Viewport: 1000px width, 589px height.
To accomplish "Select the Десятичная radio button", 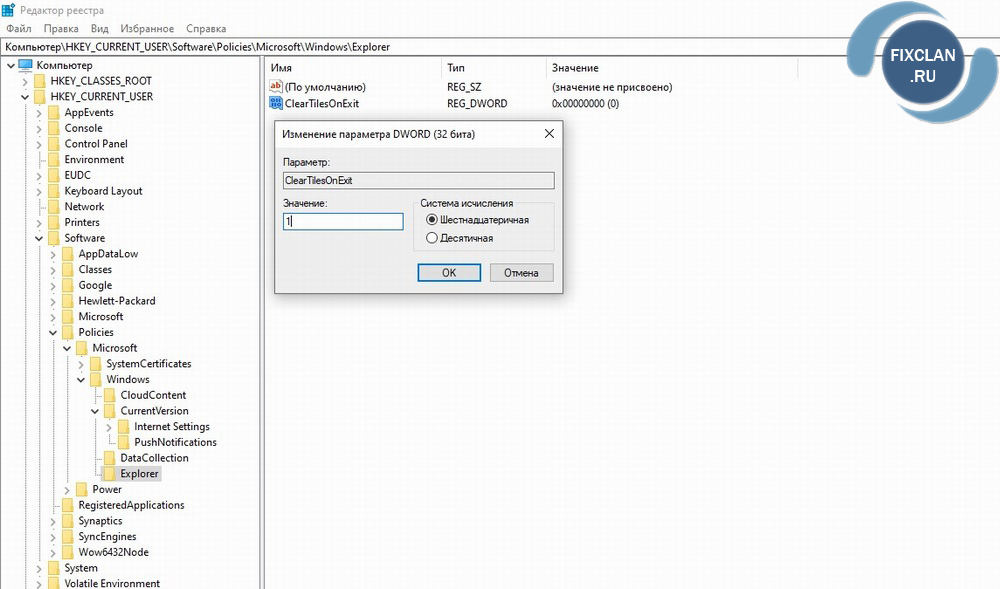I will [x=432, y=238].
